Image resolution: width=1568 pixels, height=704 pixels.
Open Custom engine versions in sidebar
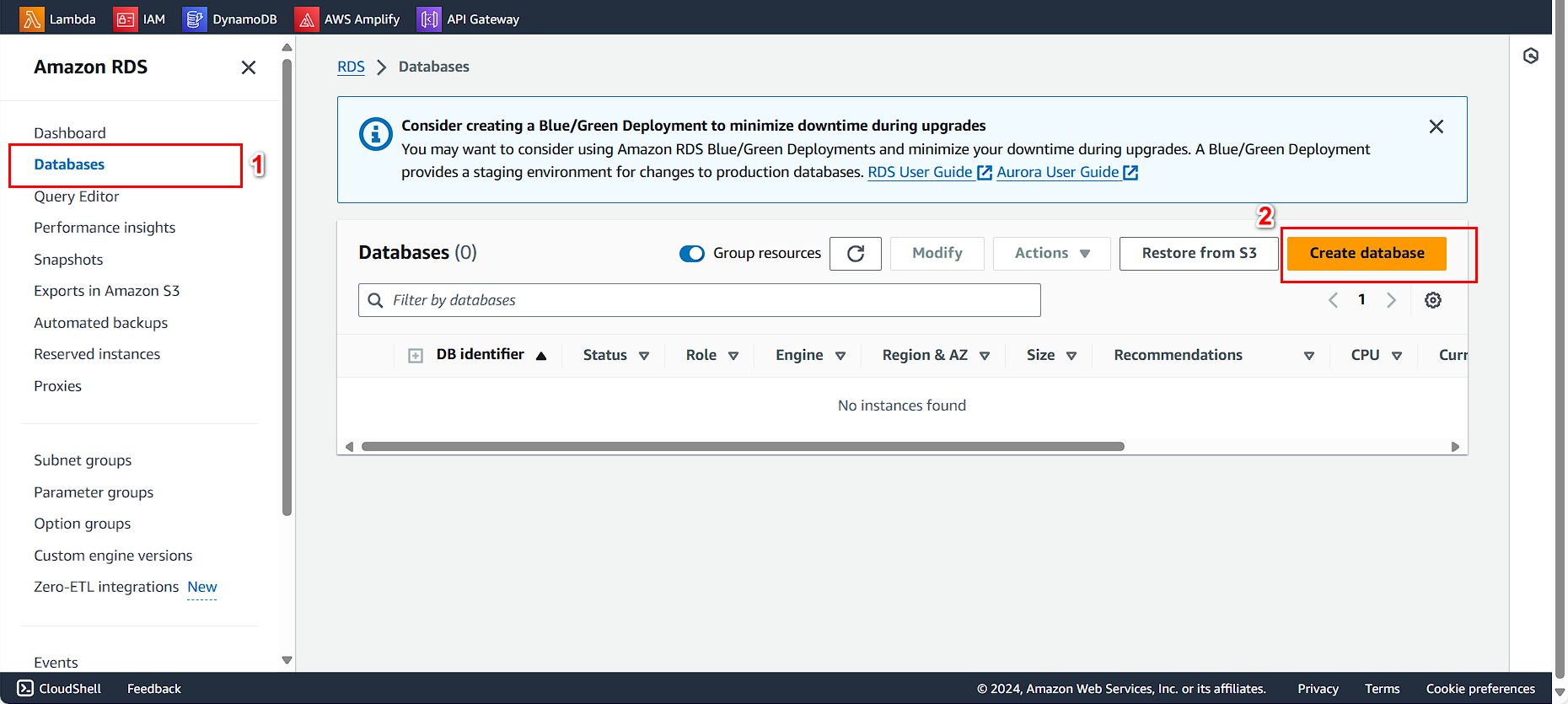113,556
